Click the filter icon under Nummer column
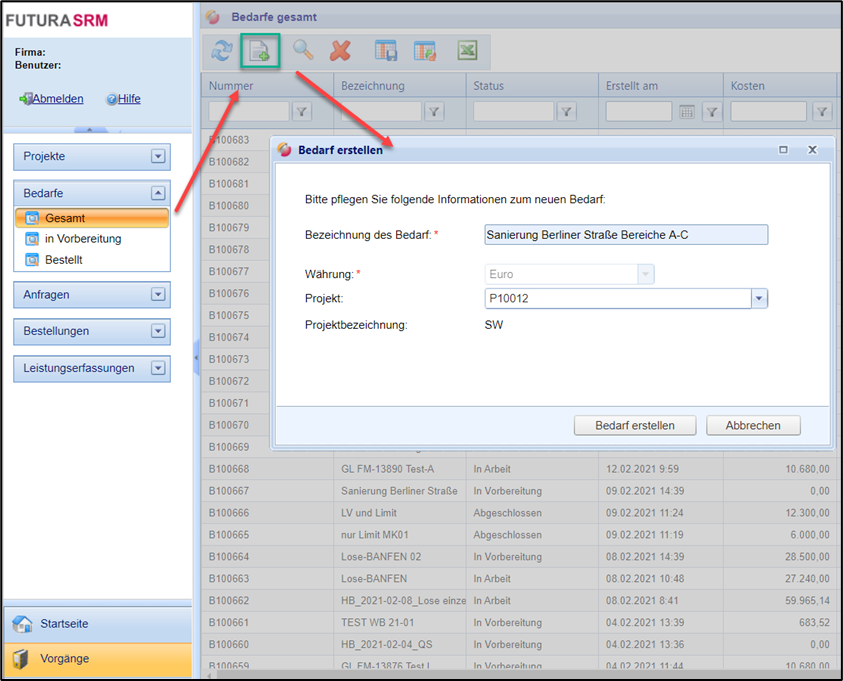Viewport: 843px width, 681px height. [301, 112]
